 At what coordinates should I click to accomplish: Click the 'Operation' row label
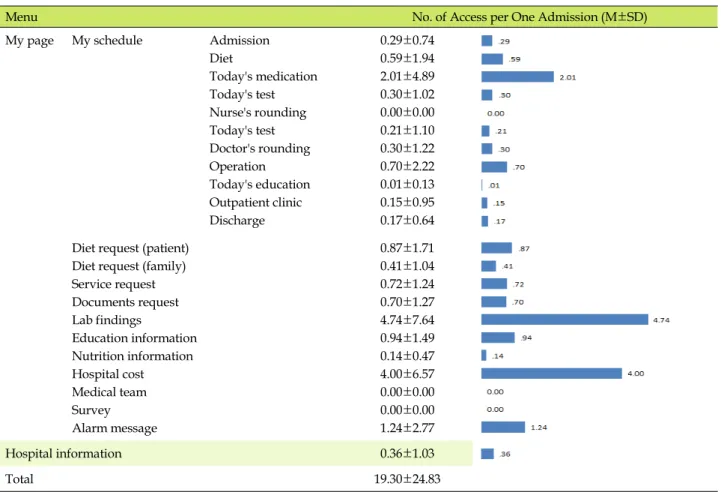237,166
